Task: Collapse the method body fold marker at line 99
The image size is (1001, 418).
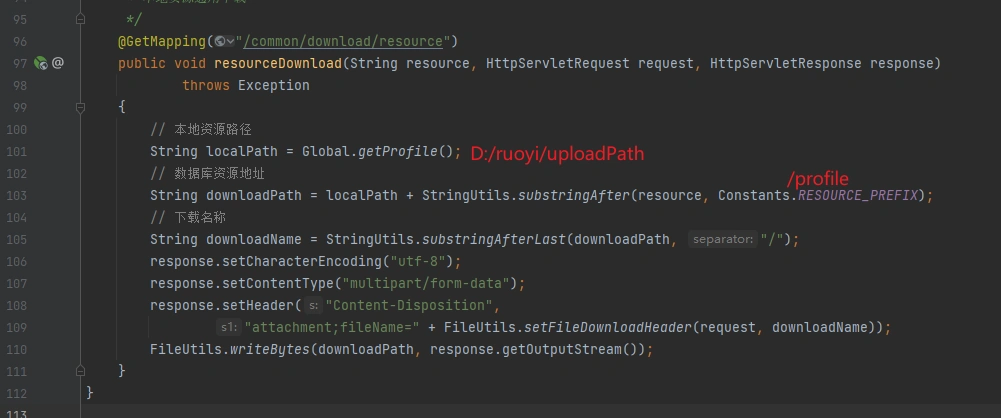Action: [80, 107]
